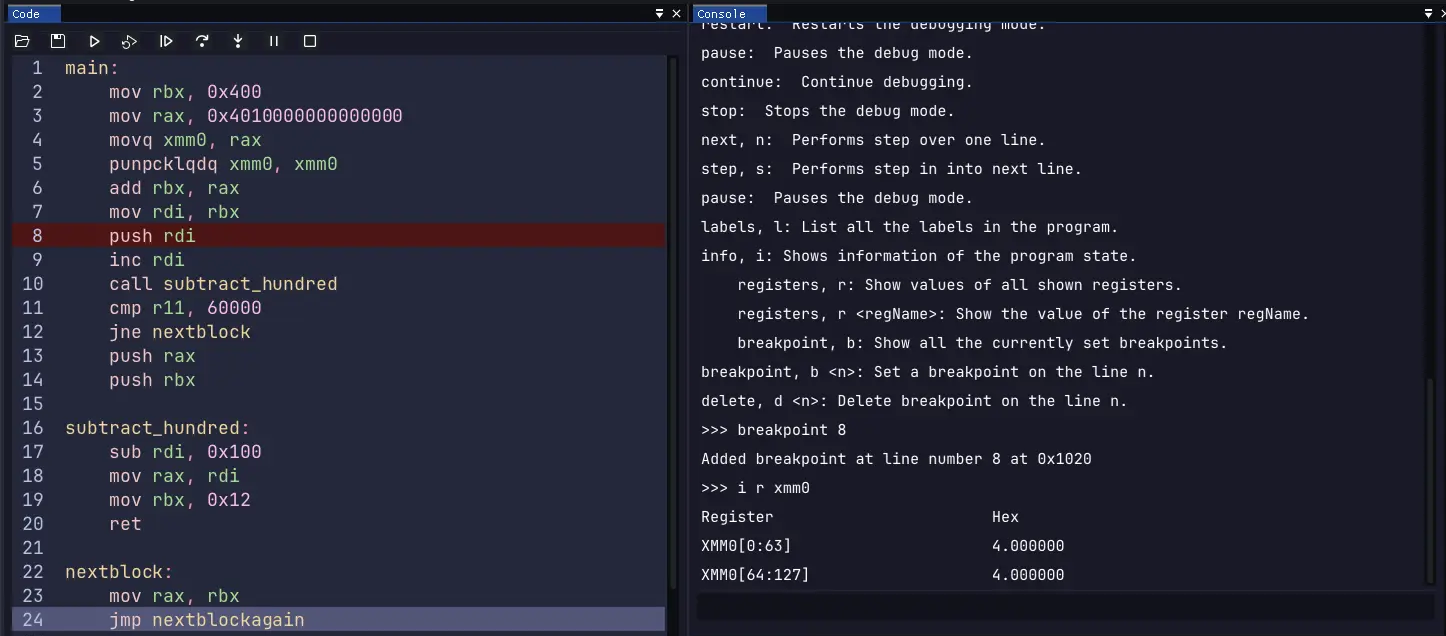This screenshot has width=1446, height=636.
Task: Click the step into icon
Action: click(238, 41)
